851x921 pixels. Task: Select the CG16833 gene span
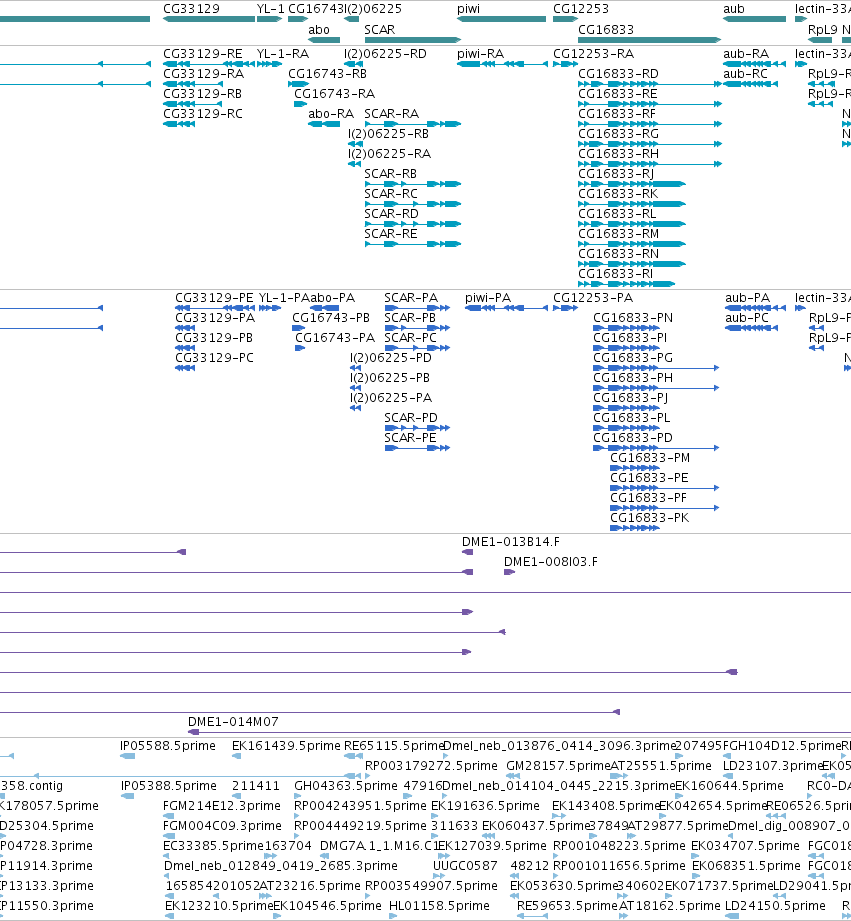pyautogui.click(x=649, y=40)
